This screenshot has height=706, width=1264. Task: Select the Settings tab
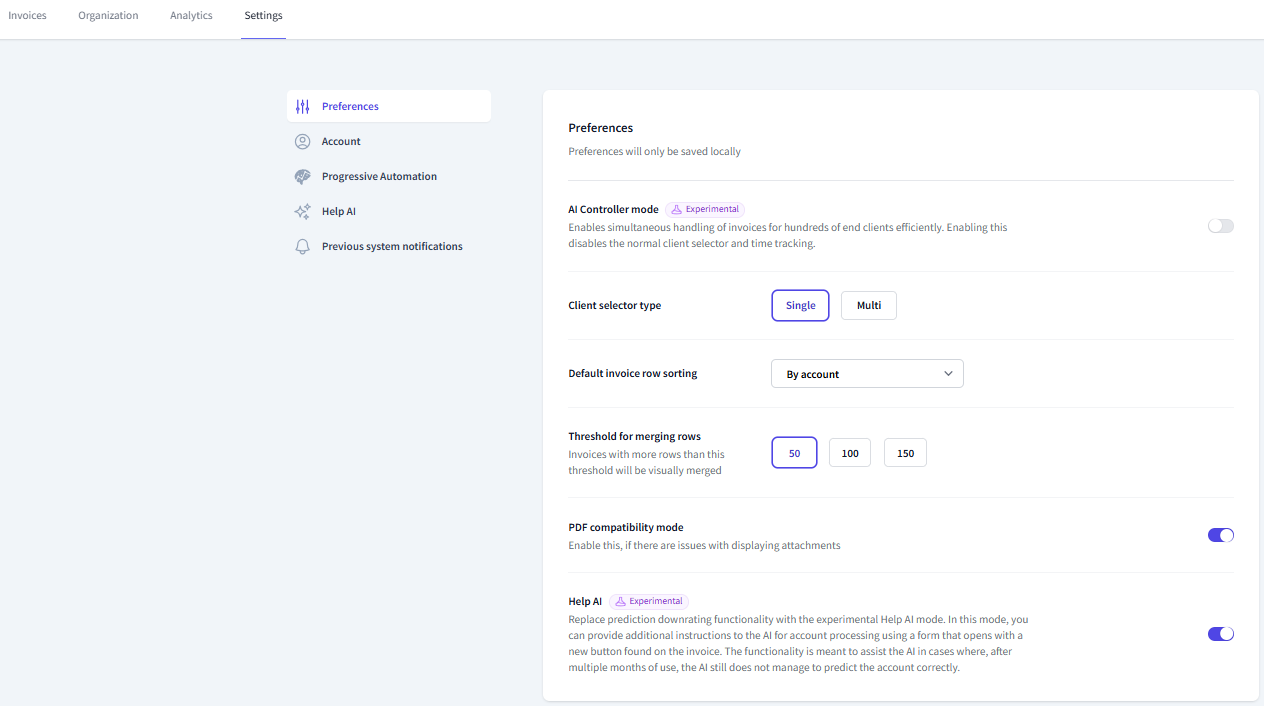pos(263,16)
